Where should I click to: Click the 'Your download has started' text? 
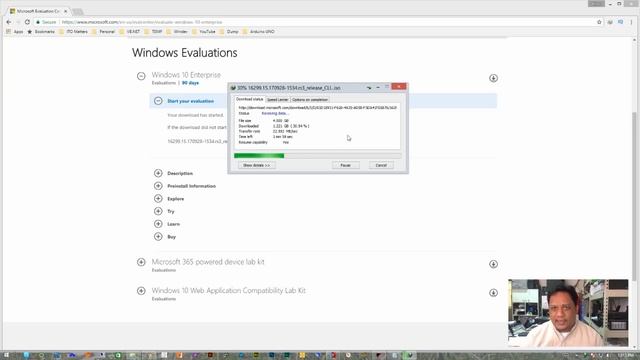196,115
